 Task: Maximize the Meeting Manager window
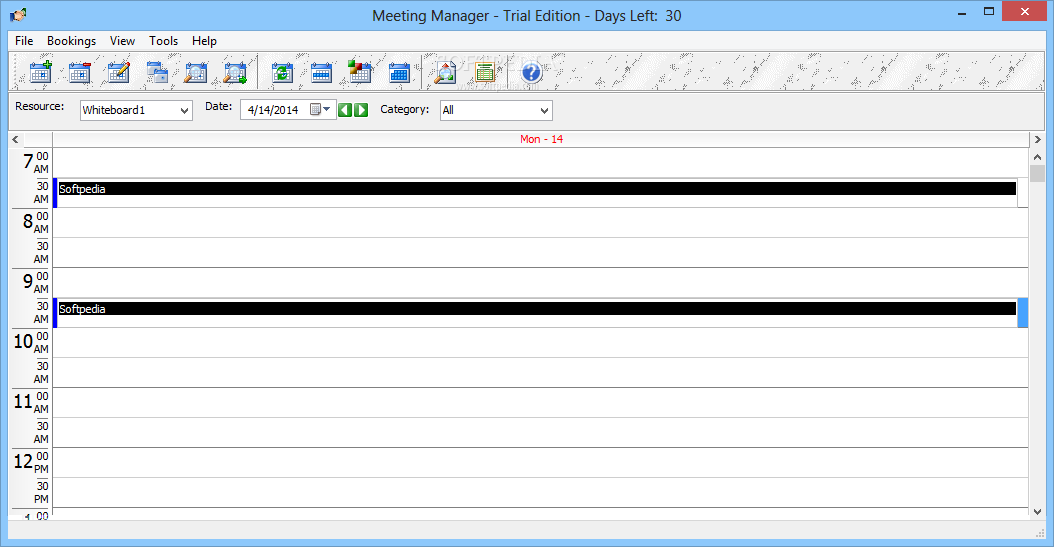click(989, 12)
